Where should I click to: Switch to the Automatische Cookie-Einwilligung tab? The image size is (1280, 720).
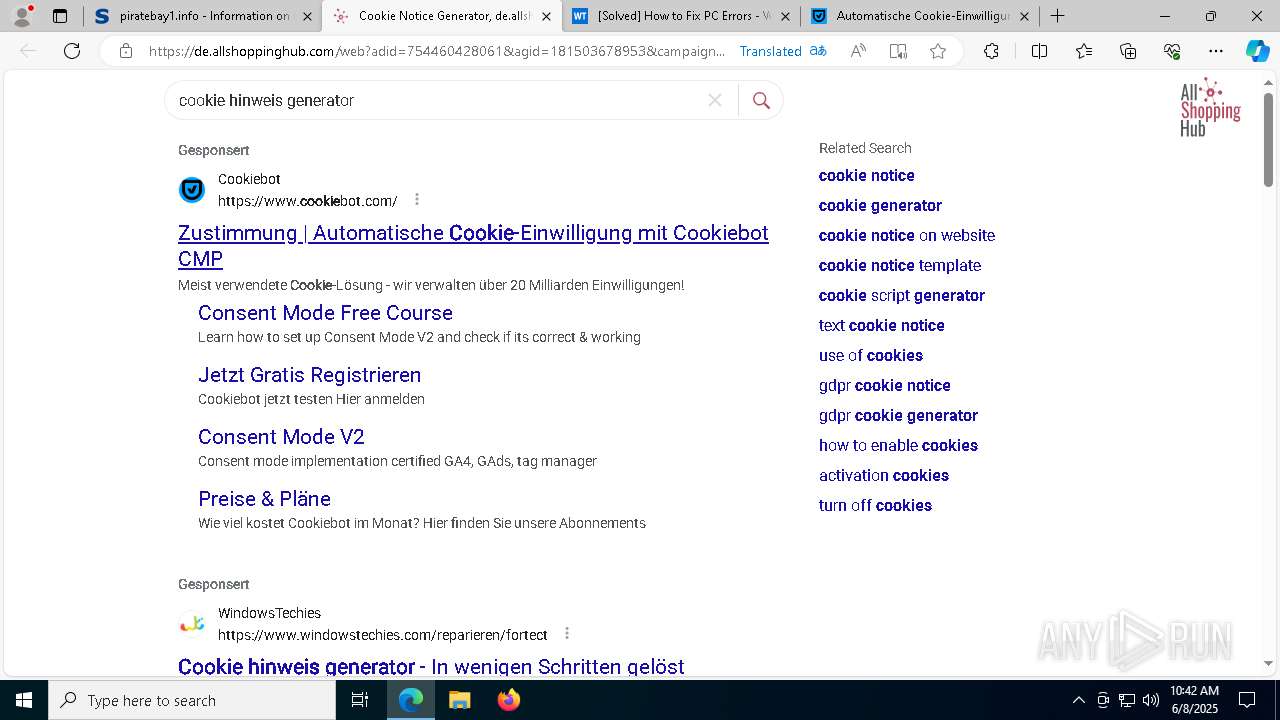point(921,16)
